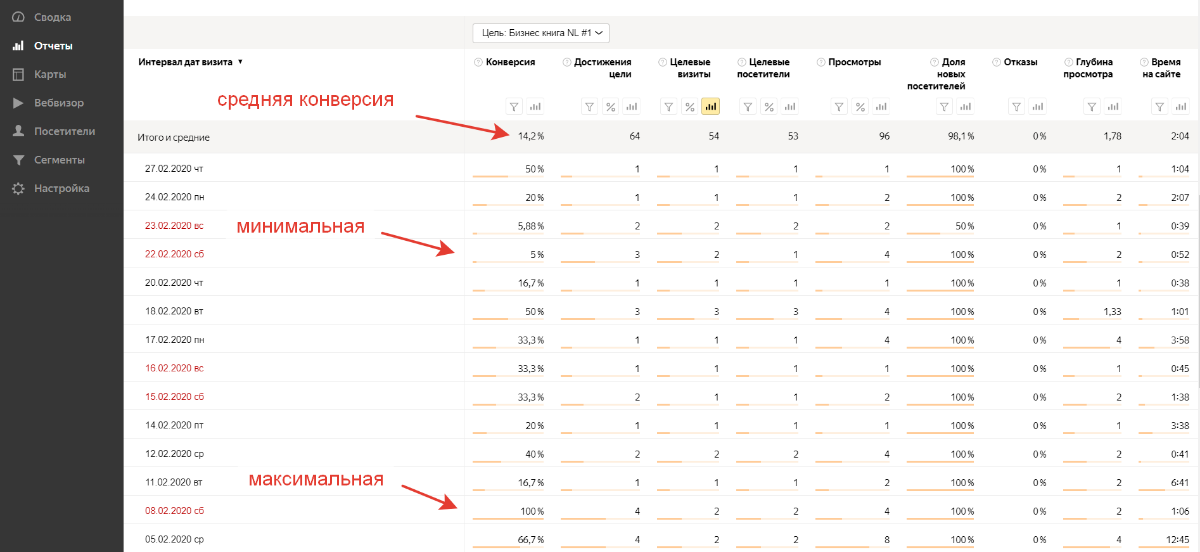Go to Вебвизор in the sidebar

pyautogui.click(x=58, y=103)
